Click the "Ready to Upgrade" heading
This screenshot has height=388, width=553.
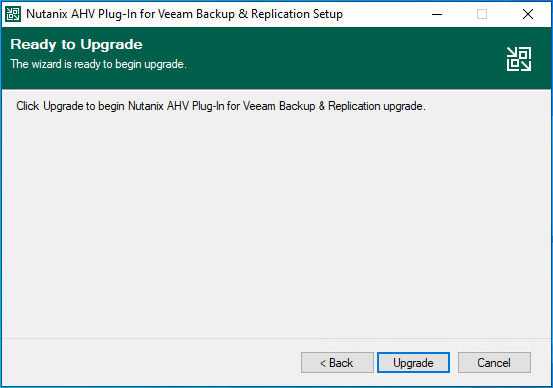(x=77, y=45)
